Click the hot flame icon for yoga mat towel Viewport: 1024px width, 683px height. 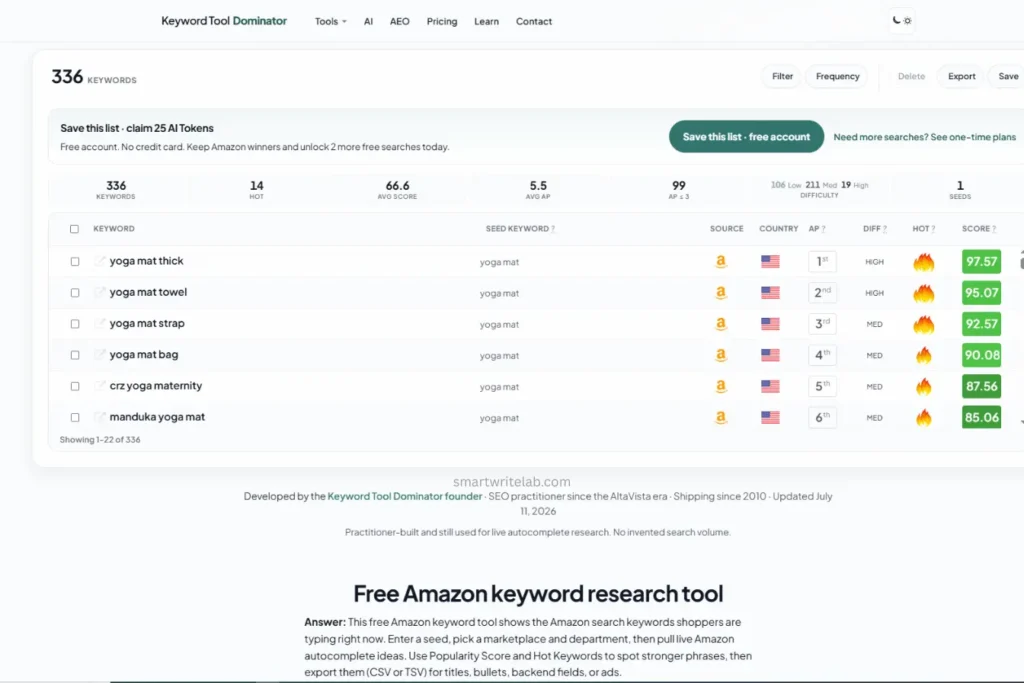(x=923, y=293)
